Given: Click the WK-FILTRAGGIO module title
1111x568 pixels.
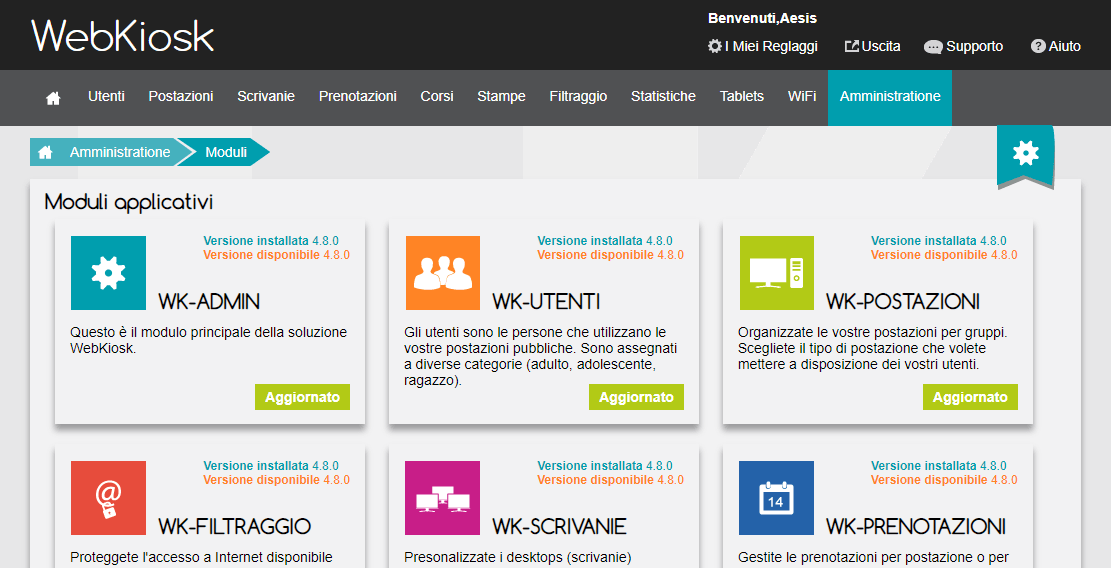Looking at the screenshot, I should [235, 526].
